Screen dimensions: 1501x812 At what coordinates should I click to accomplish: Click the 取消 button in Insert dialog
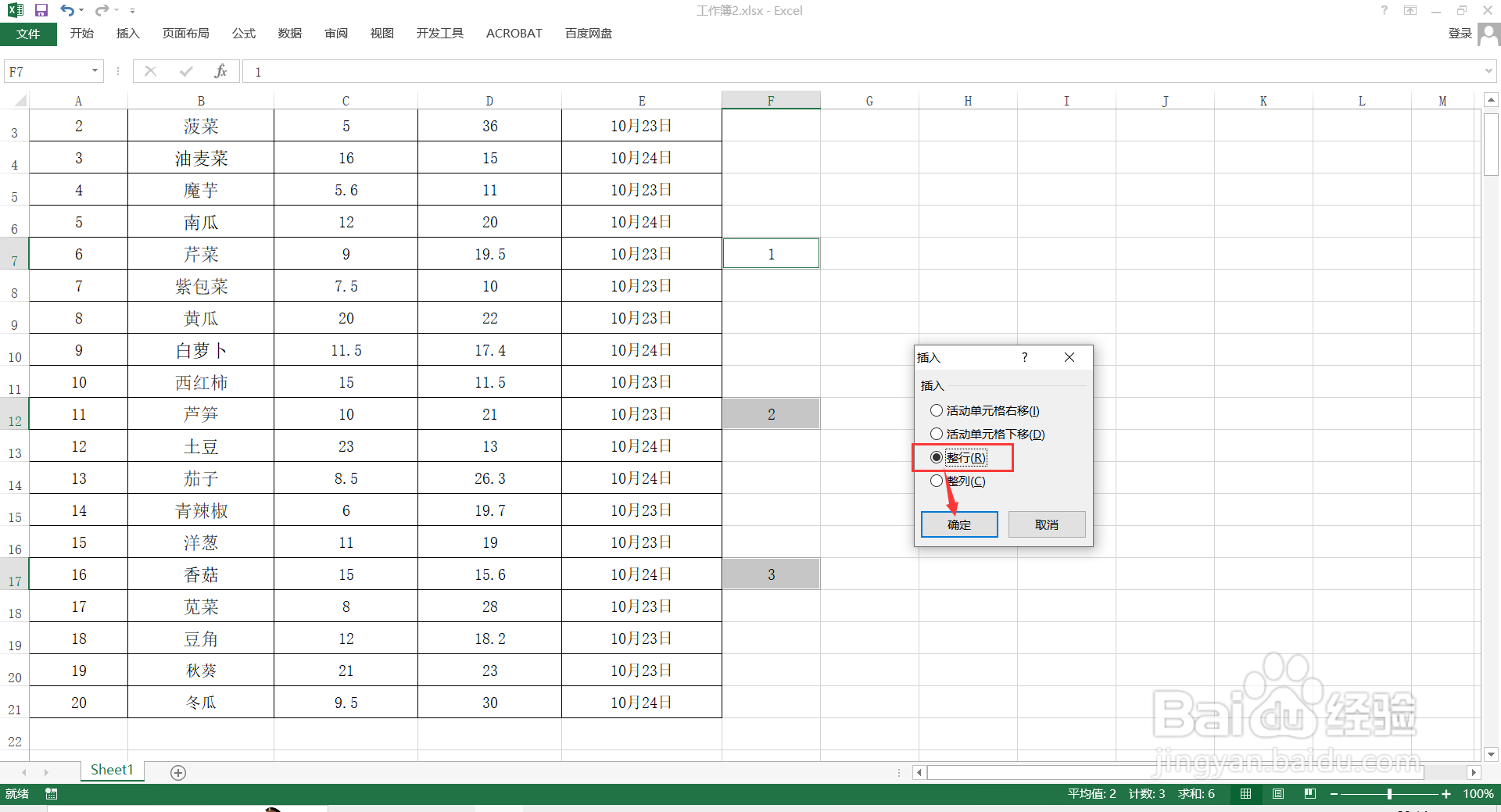(x=1047, y=524)
